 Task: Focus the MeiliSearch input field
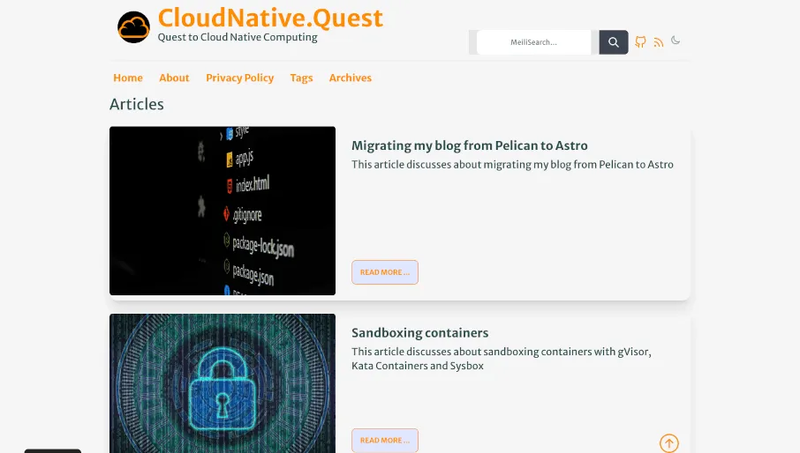(534, 42)
